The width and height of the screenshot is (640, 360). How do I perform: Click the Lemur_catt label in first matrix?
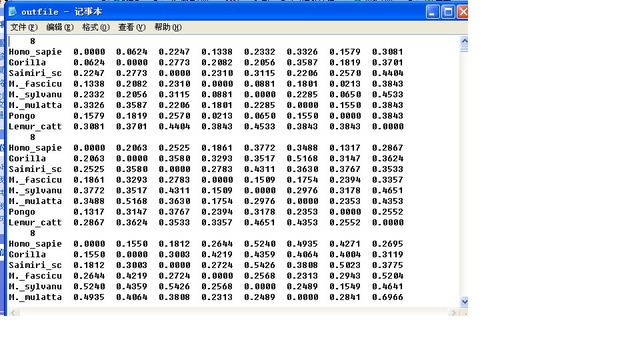pos(35,127)
